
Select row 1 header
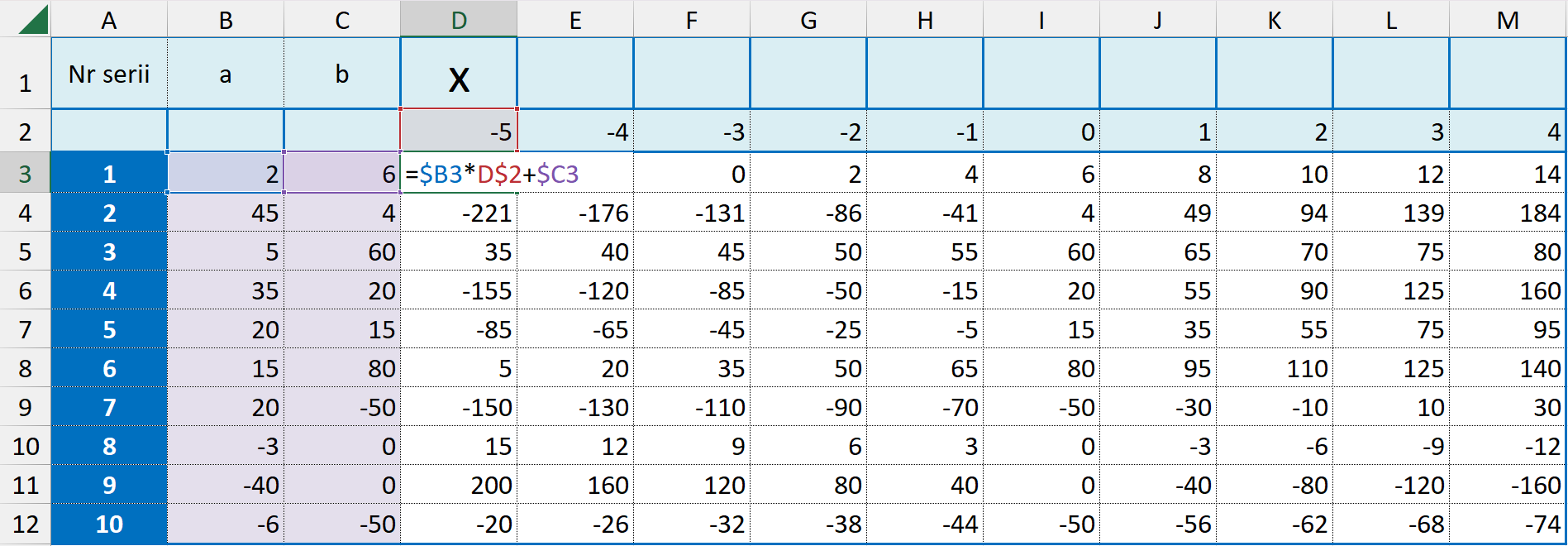point(25,83)
